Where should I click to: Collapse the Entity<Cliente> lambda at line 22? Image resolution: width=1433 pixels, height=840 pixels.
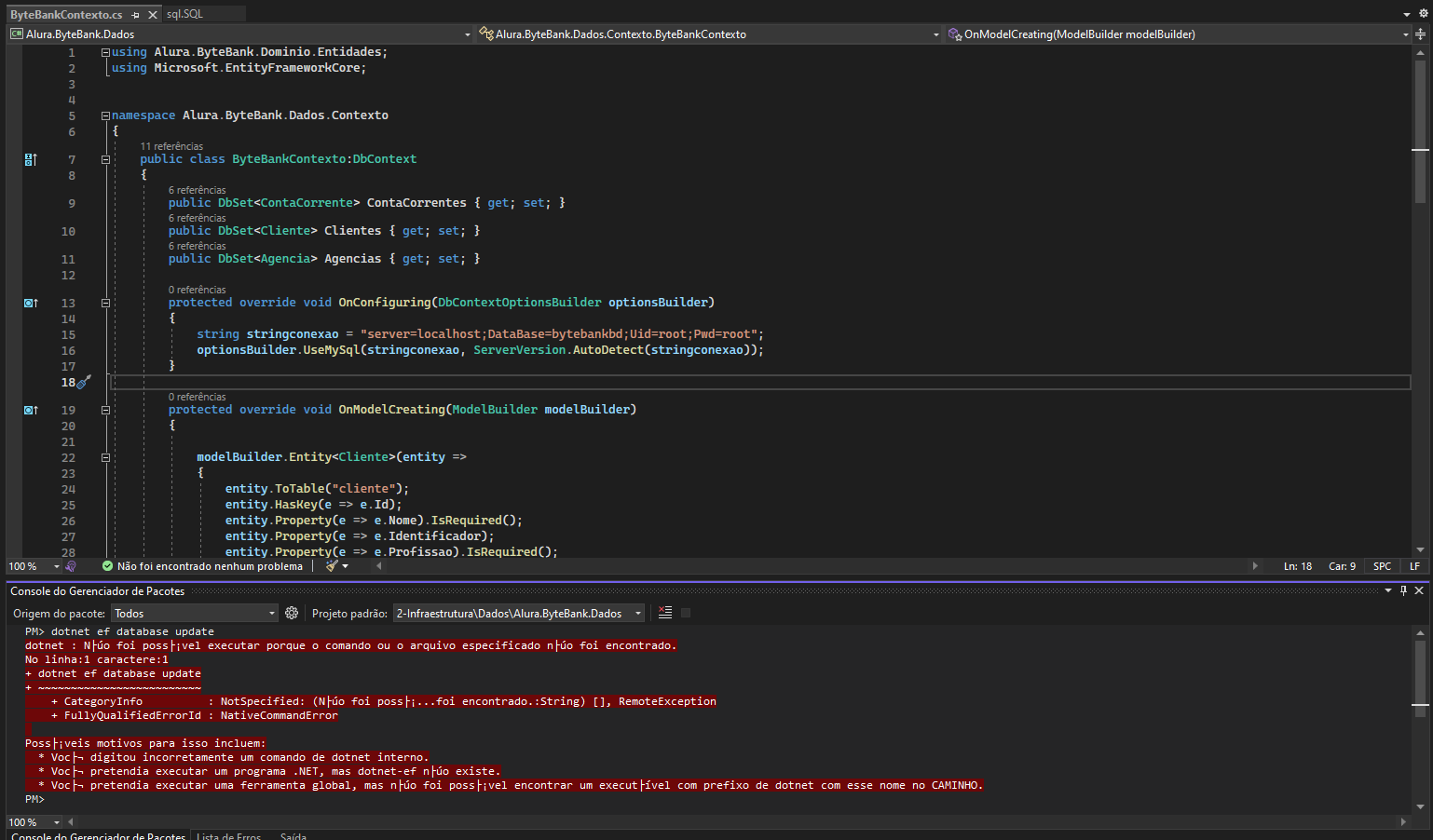coord(105,457)
